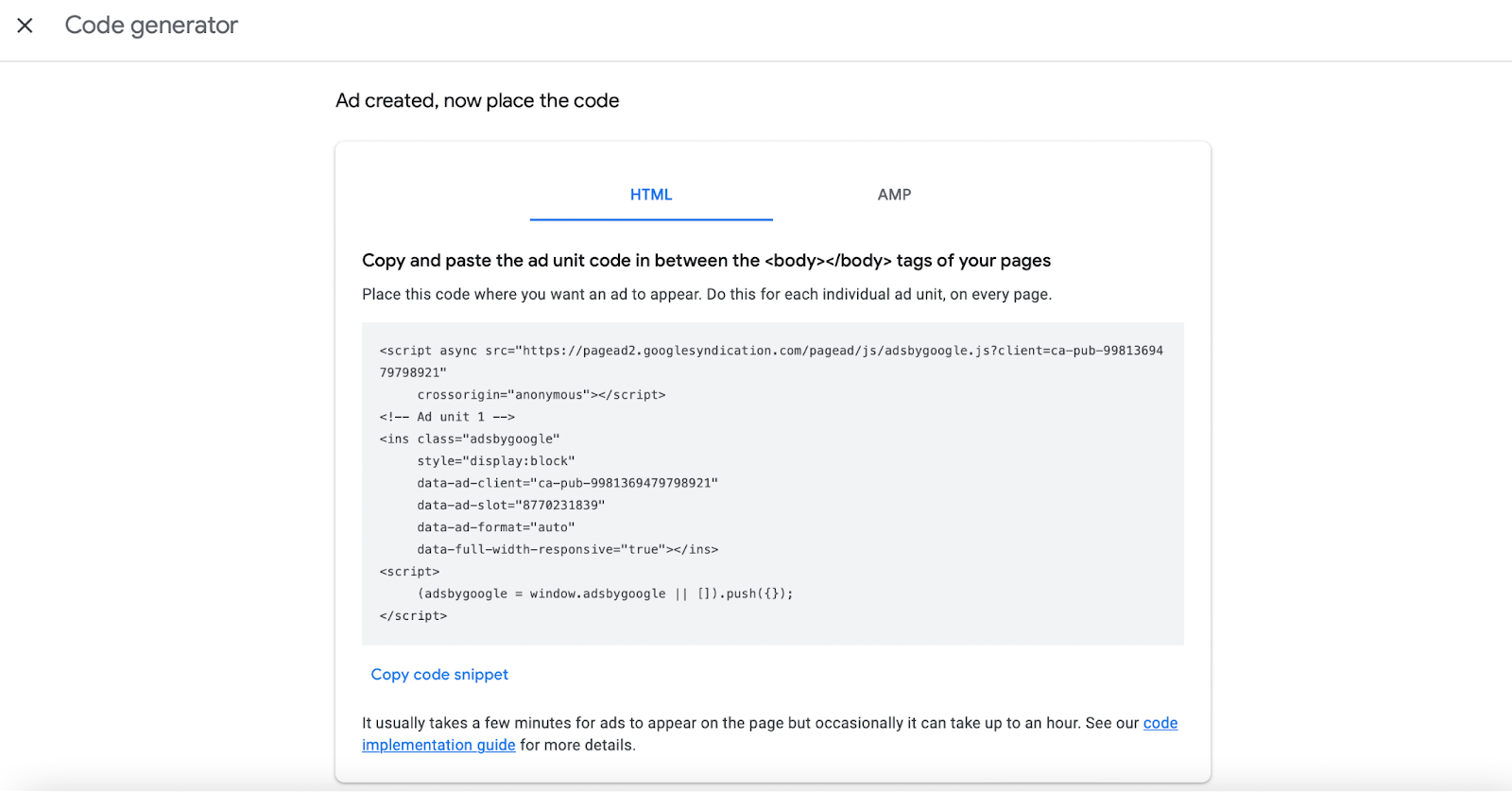Click the data-ad-format="auto" code line
The height and width of the screenshot is (792, 1512).
point(495,527)
